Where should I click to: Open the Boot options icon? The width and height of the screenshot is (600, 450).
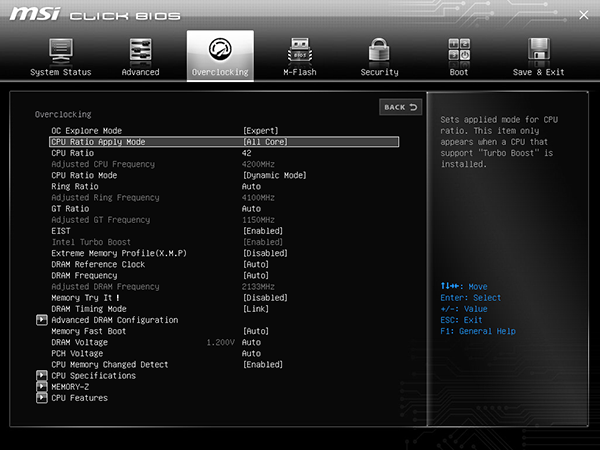(x=459, y=50)
